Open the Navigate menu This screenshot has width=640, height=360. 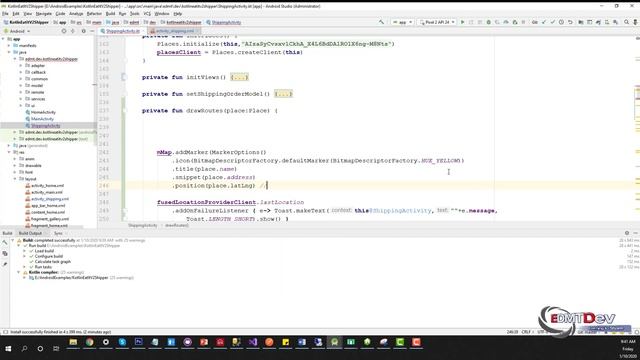(x=44, y=14)
